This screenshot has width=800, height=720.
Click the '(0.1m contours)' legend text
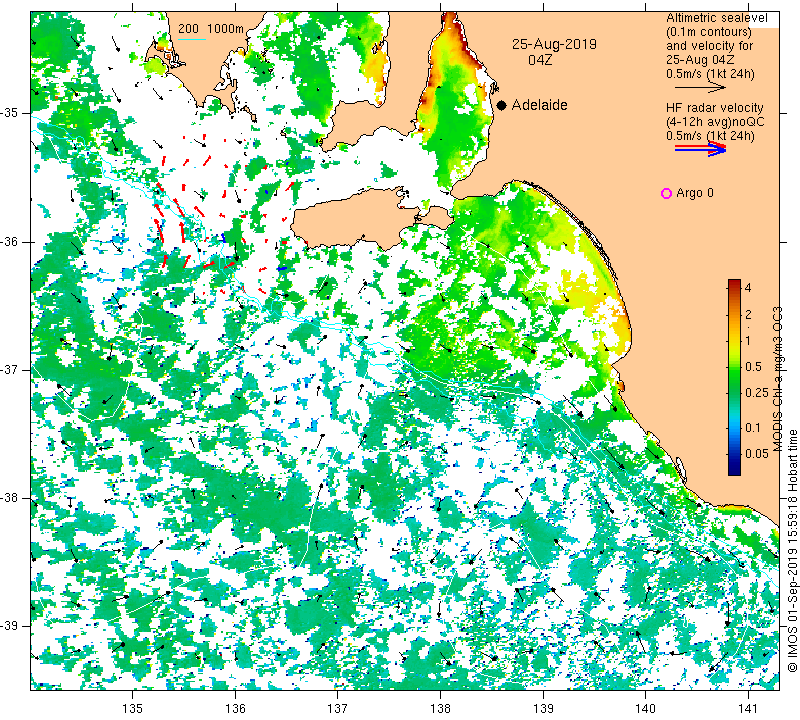pyautogui.click(x=708, y=32)
